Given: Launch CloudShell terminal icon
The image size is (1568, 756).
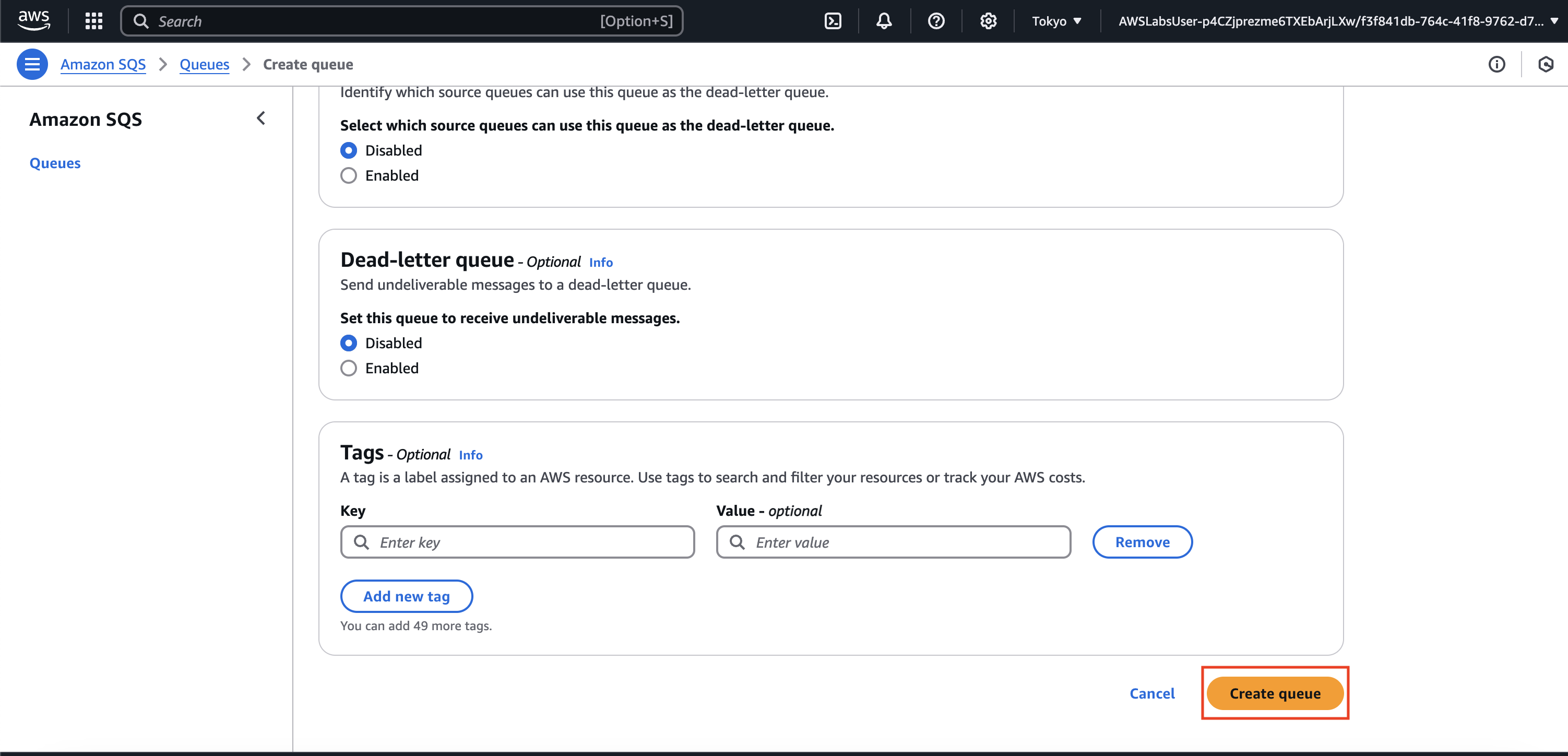Looking at the screenshot, I should click(832, 21).
